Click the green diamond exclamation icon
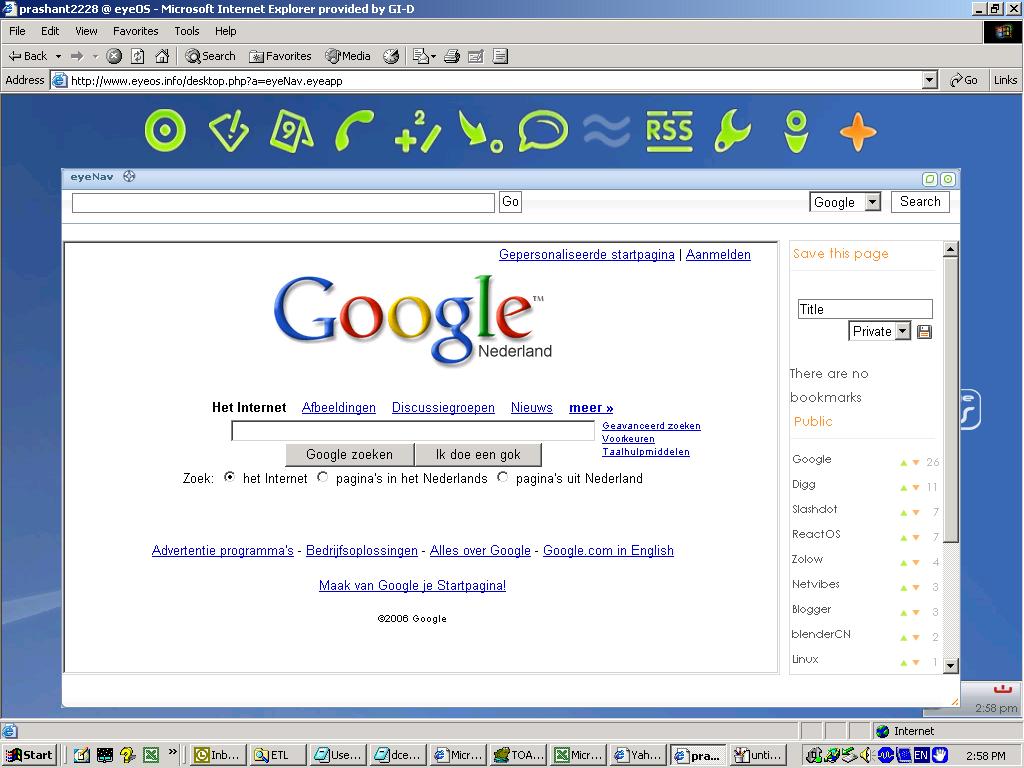The height and width of the screenshot is (768, 1024). click(229, 131)
